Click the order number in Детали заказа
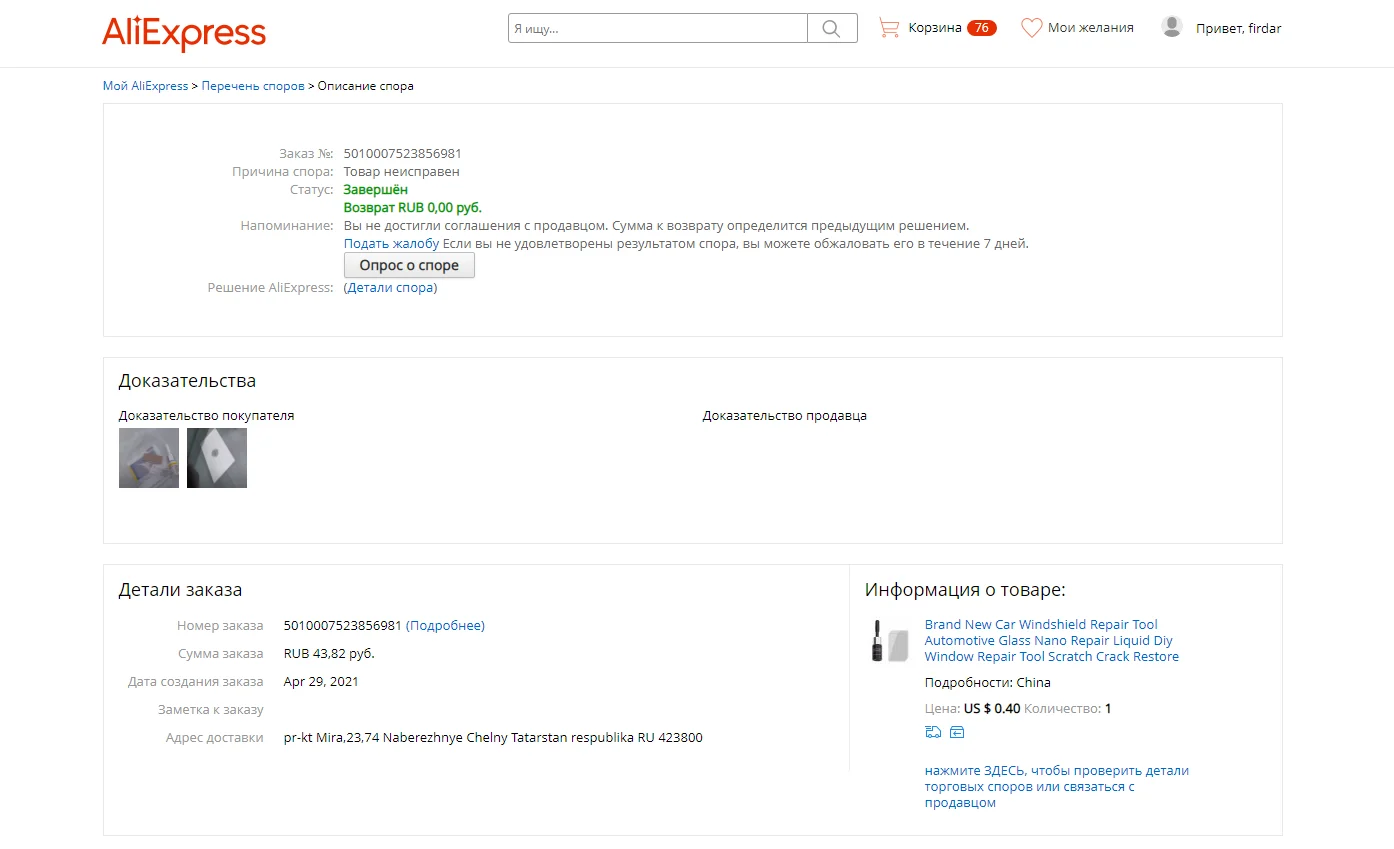 point(343,626)
